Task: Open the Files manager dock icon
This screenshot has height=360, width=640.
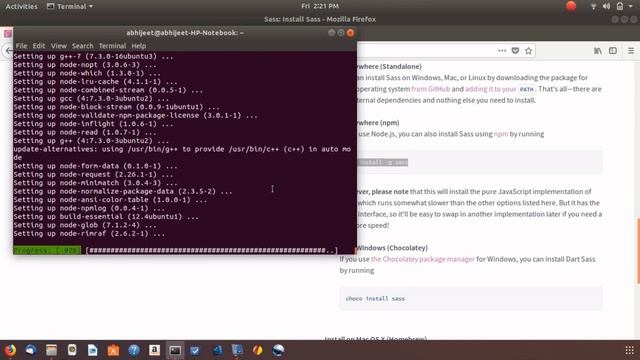Action: point(51,350)
